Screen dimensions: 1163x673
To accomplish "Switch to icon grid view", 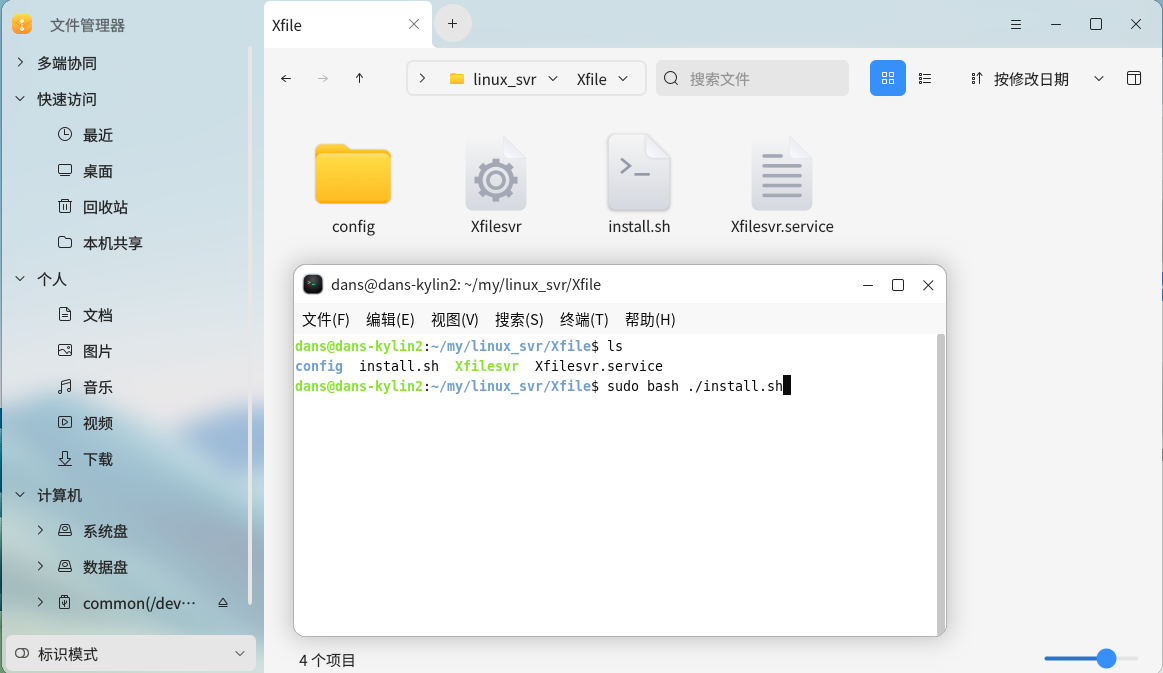I will 887,78.
